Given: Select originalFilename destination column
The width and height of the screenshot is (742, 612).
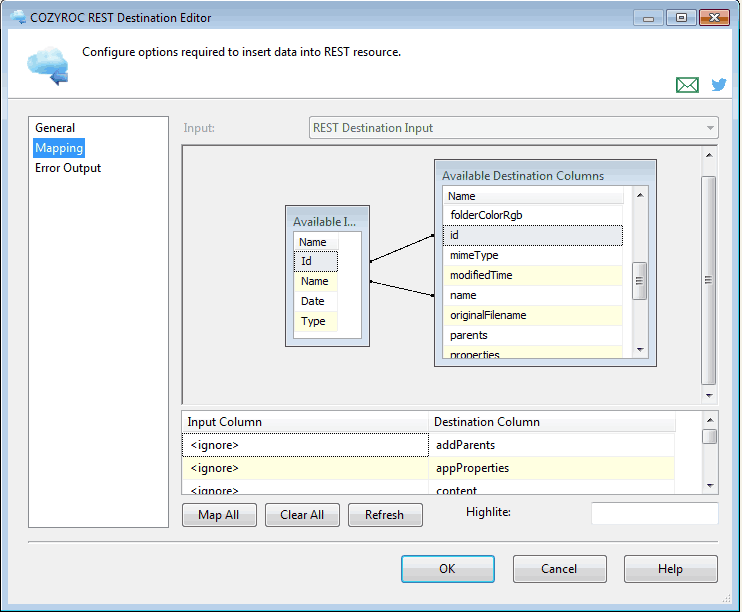Looking at the screenshot, I should click(x=533, y=315).
